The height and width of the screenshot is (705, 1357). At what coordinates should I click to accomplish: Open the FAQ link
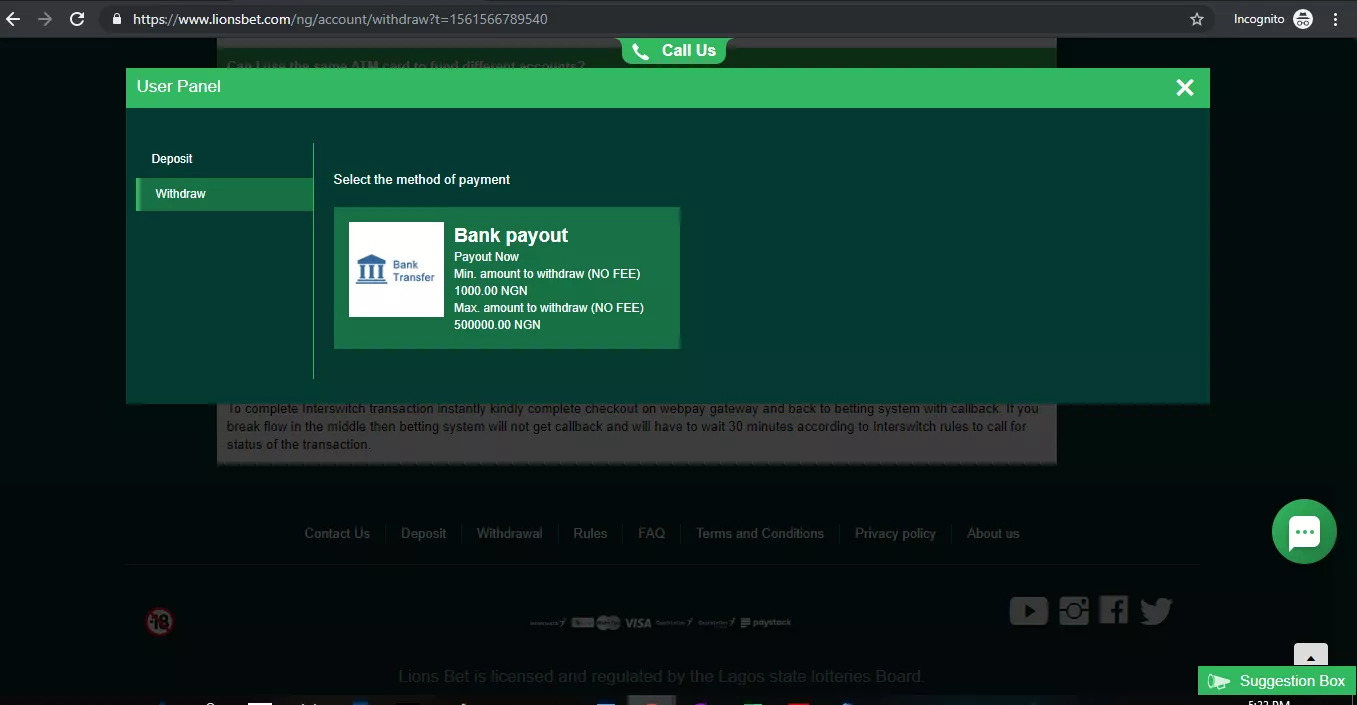click(x=650, y=533)
